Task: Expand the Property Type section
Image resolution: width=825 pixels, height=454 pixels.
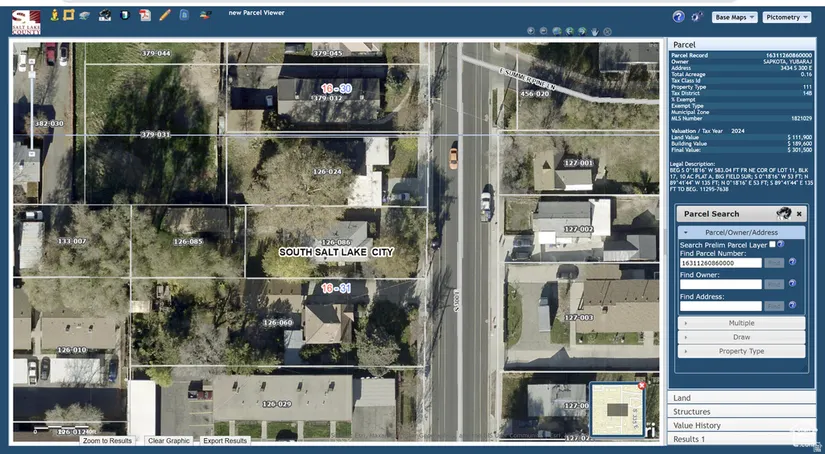Action: [x=741, y=351]
